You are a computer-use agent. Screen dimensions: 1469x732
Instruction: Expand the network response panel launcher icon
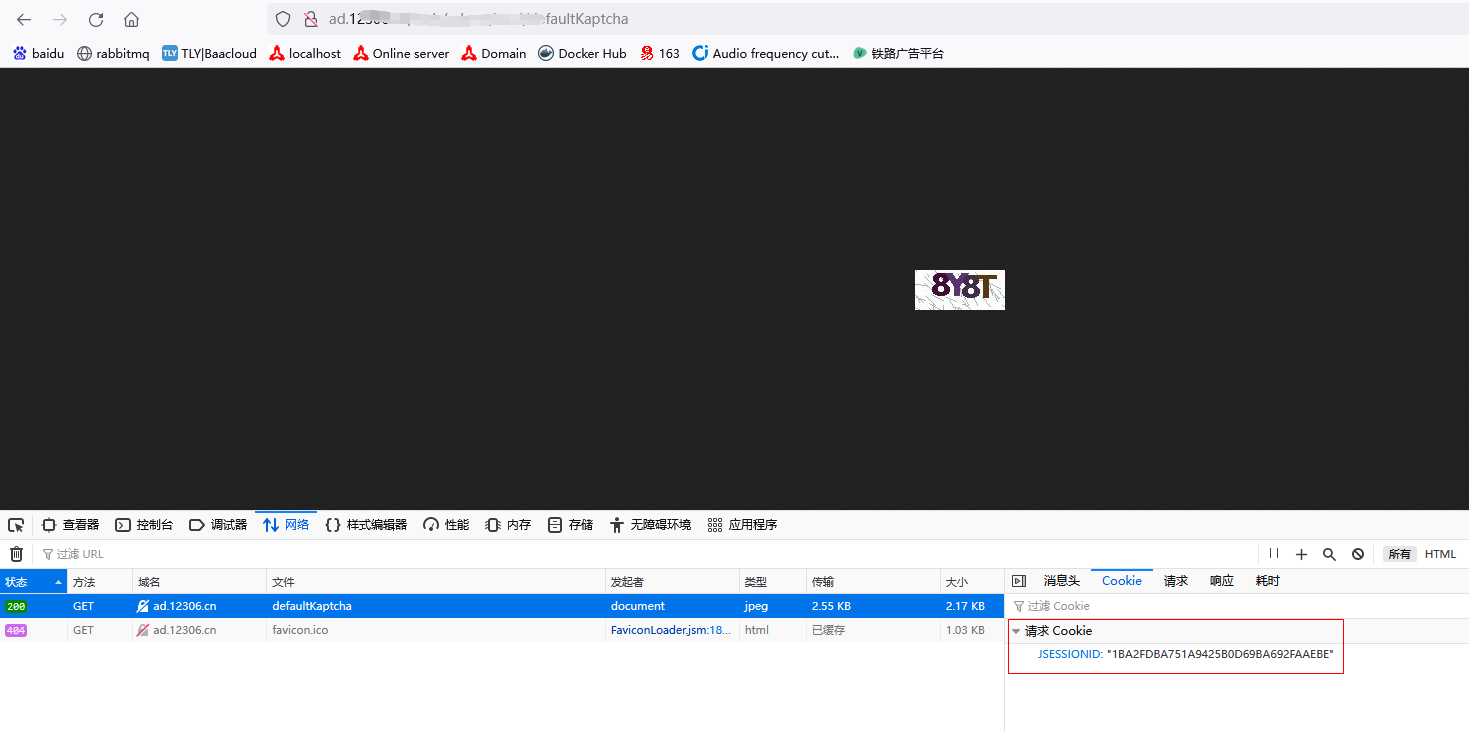[x=1018, y=580]
